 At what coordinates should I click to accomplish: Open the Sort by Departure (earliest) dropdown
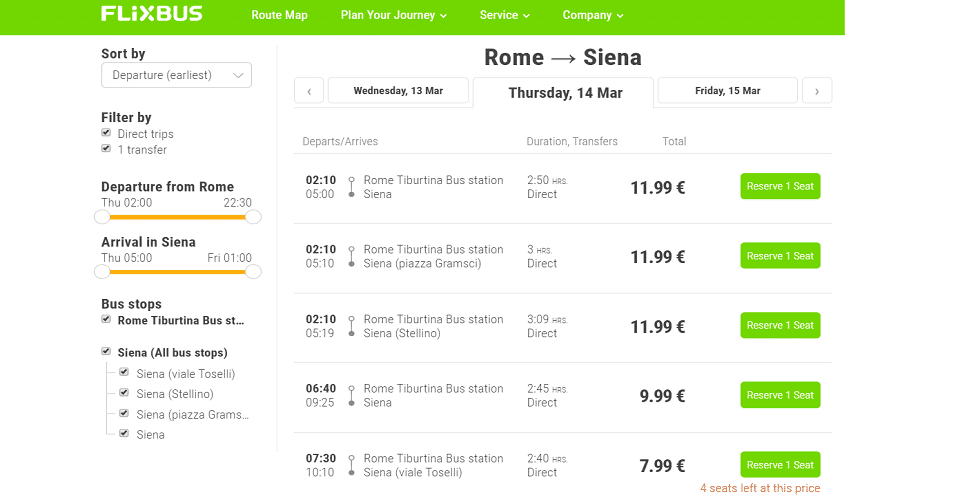(176, 75)
